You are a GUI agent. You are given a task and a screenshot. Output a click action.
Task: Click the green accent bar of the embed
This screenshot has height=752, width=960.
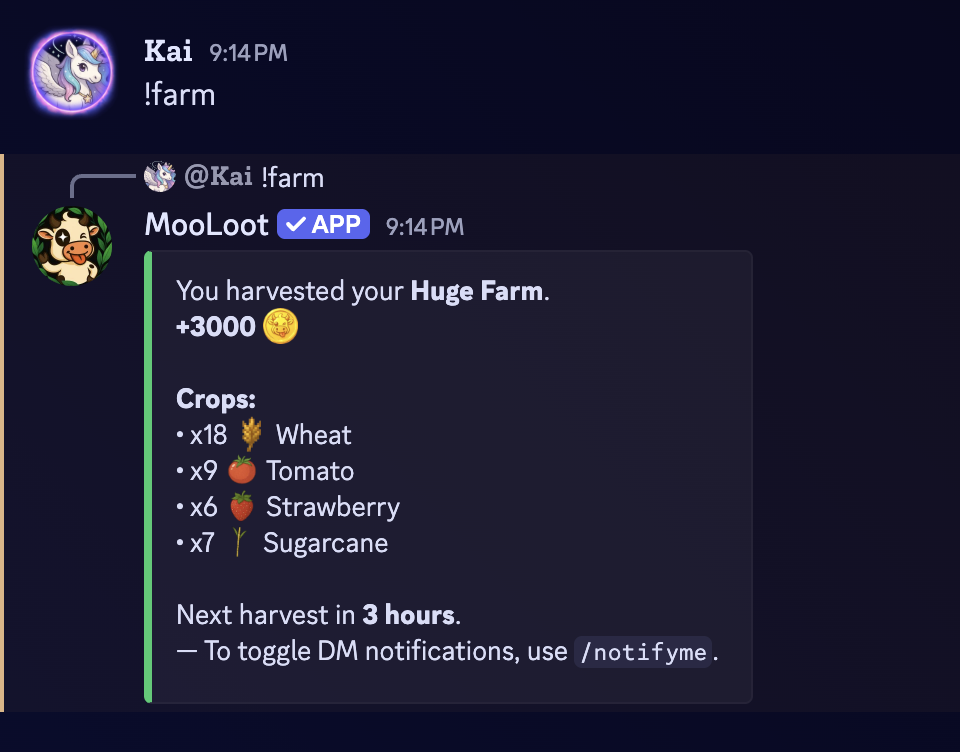pos(151,475)
